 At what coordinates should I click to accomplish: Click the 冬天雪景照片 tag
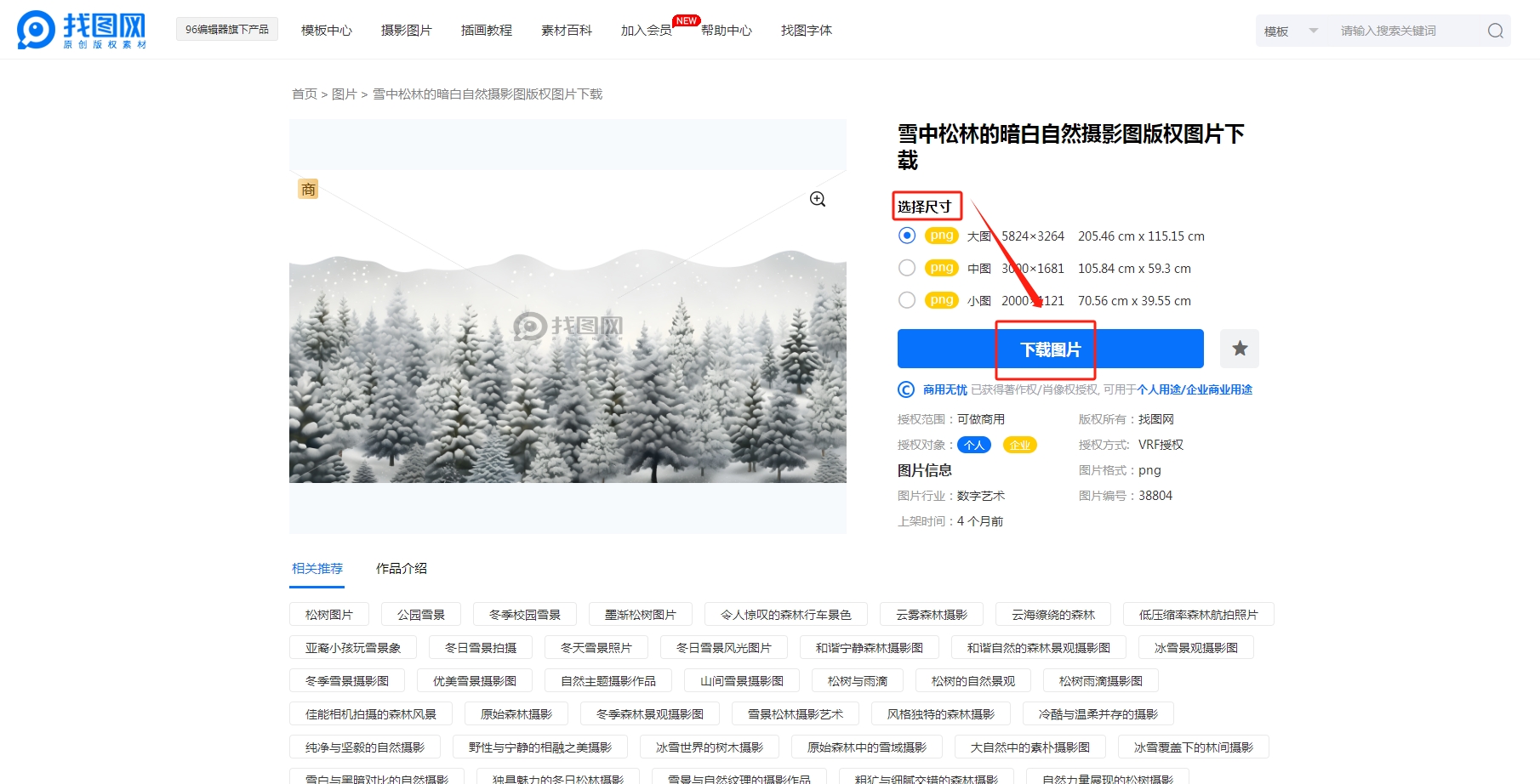(596, 647)
